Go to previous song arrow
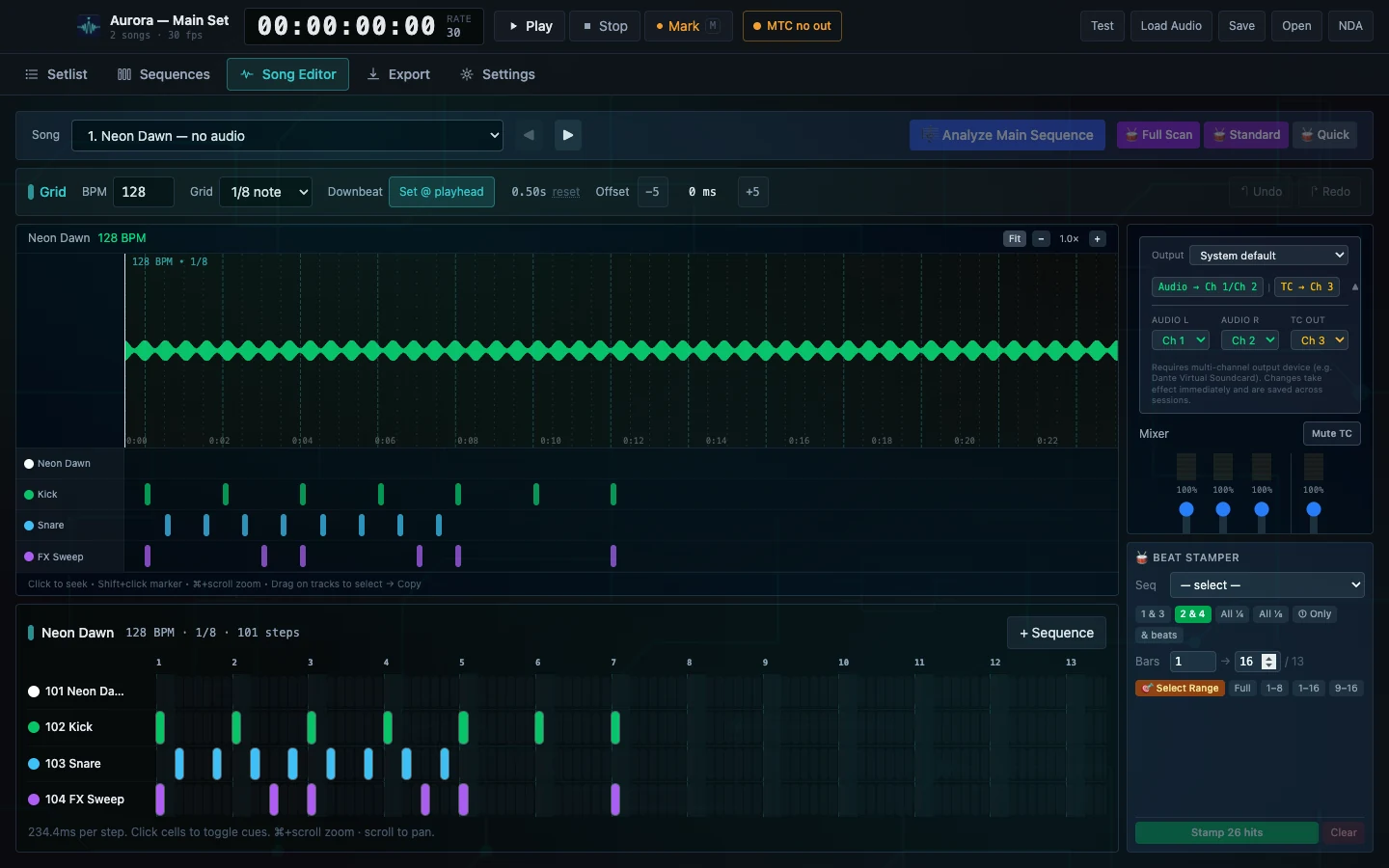1389x868 pixels. tap(529, 135)
